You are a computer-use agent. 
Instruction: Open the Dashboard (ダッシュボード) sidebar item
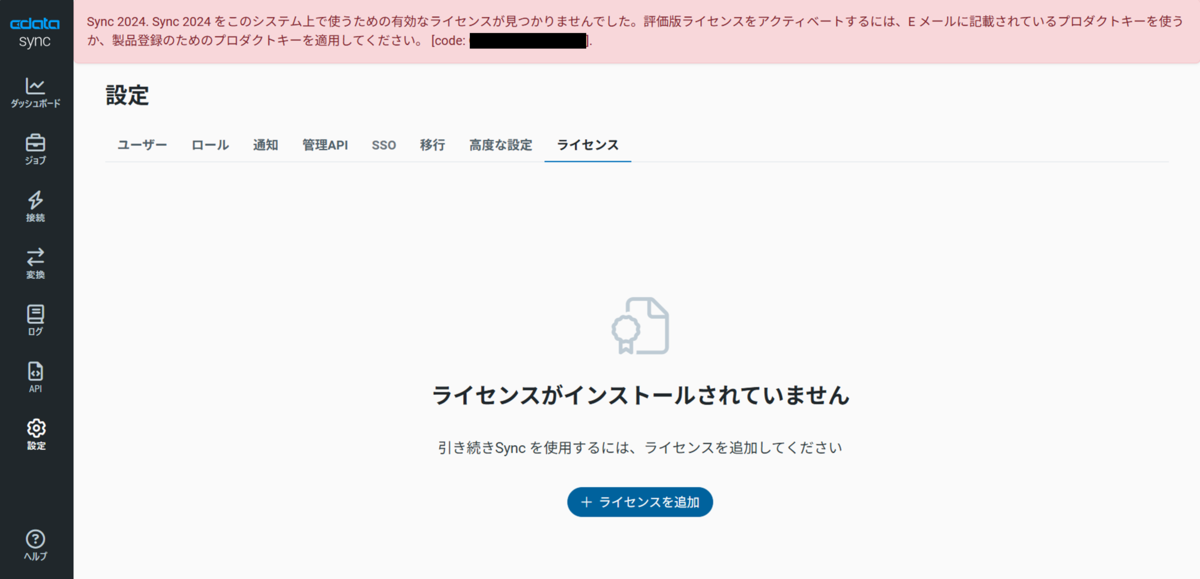tap(36, 93)
